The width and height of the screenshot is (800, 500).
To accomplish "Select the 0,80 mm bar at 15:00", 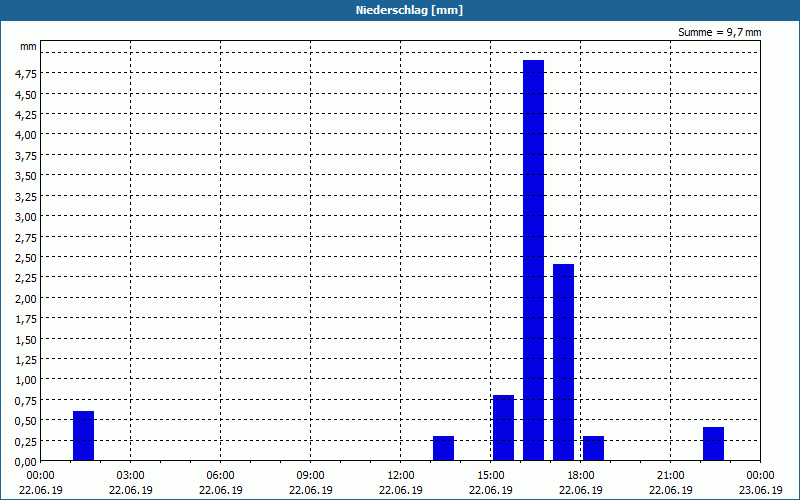I will [503, 428].
